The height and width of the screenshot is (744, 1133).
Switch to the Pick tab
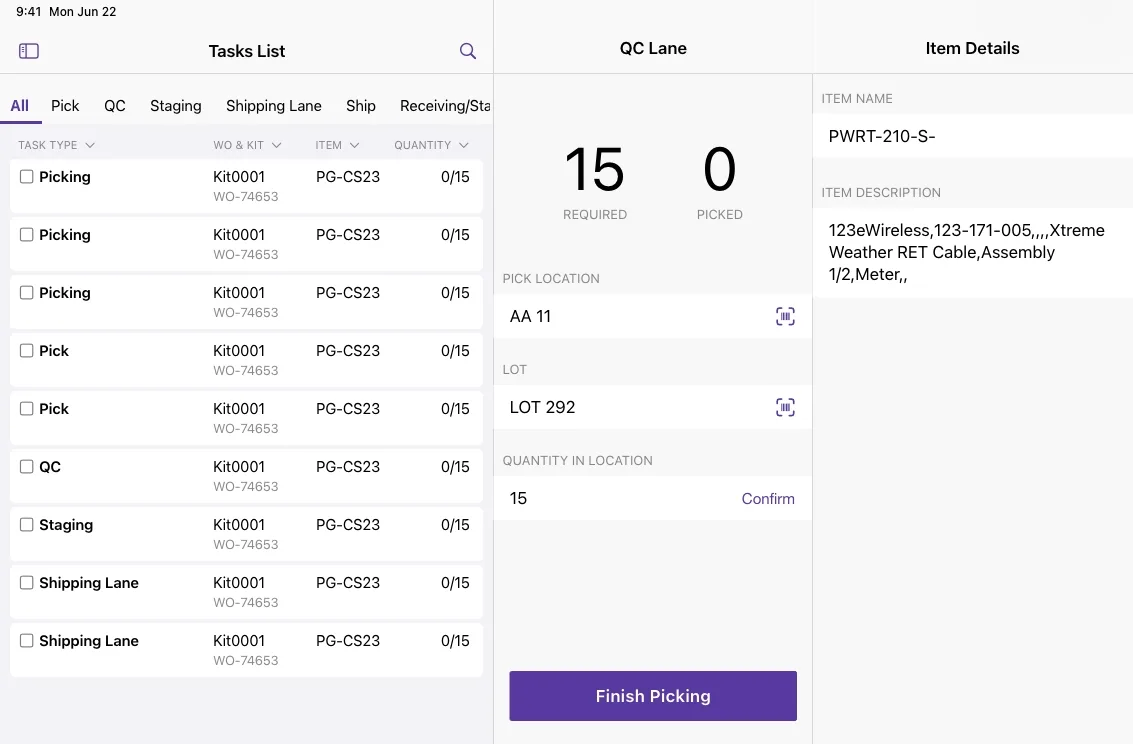[65, 105]
